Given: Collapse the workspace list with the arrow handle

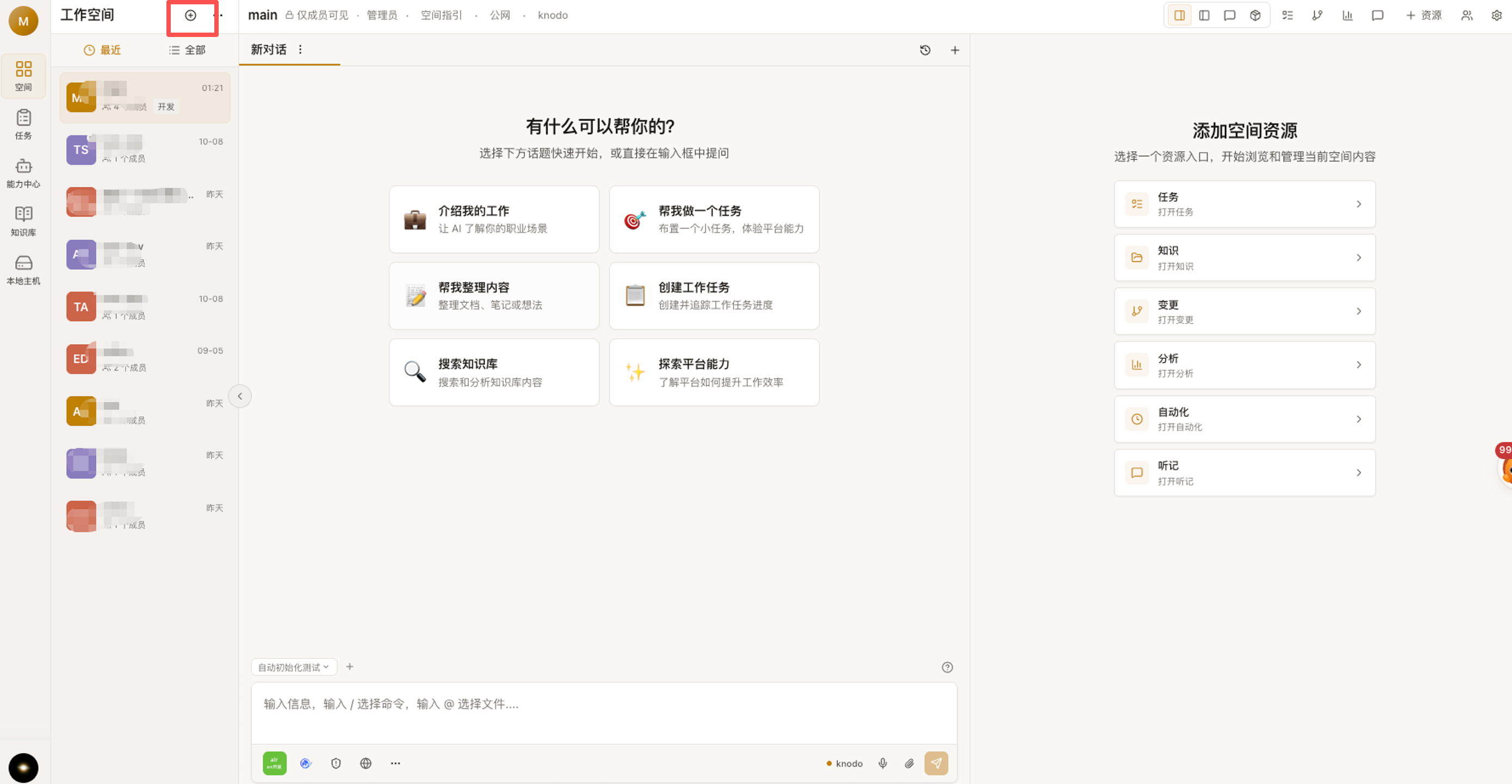Looking at the screenshot, I should (239, 396).
